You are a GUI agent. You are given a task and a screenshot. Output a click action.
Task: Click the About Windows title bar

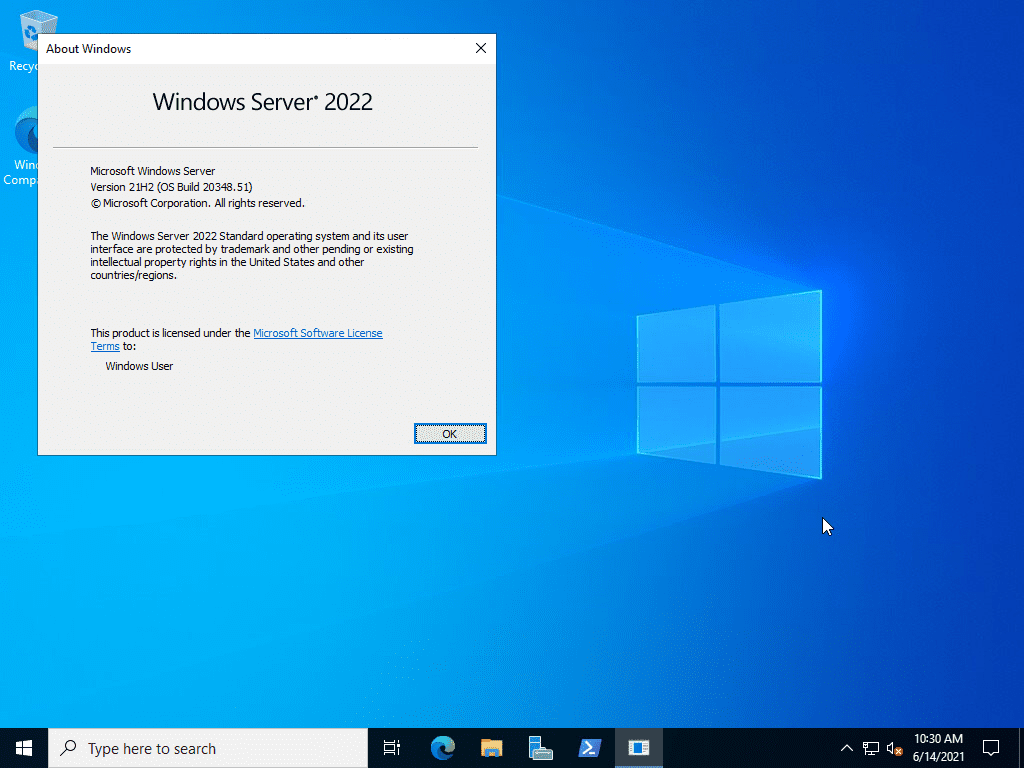coord(250,47)
